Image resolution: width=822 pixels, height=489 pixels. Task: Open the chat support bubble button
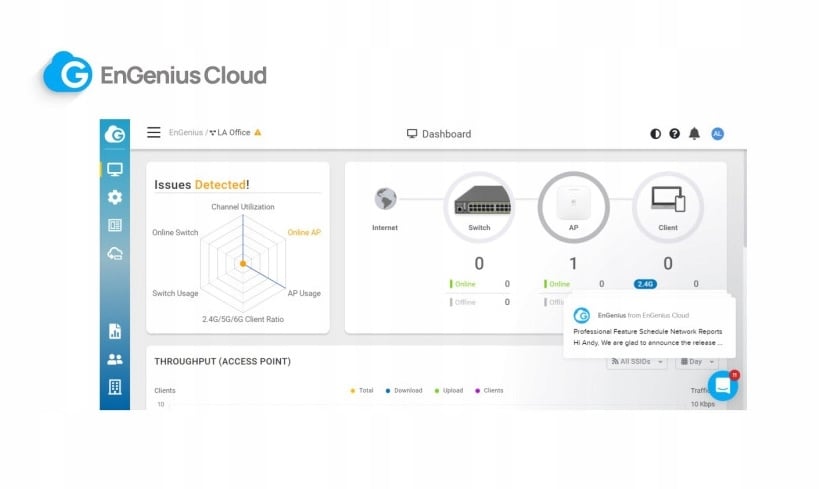pos(722,386)
